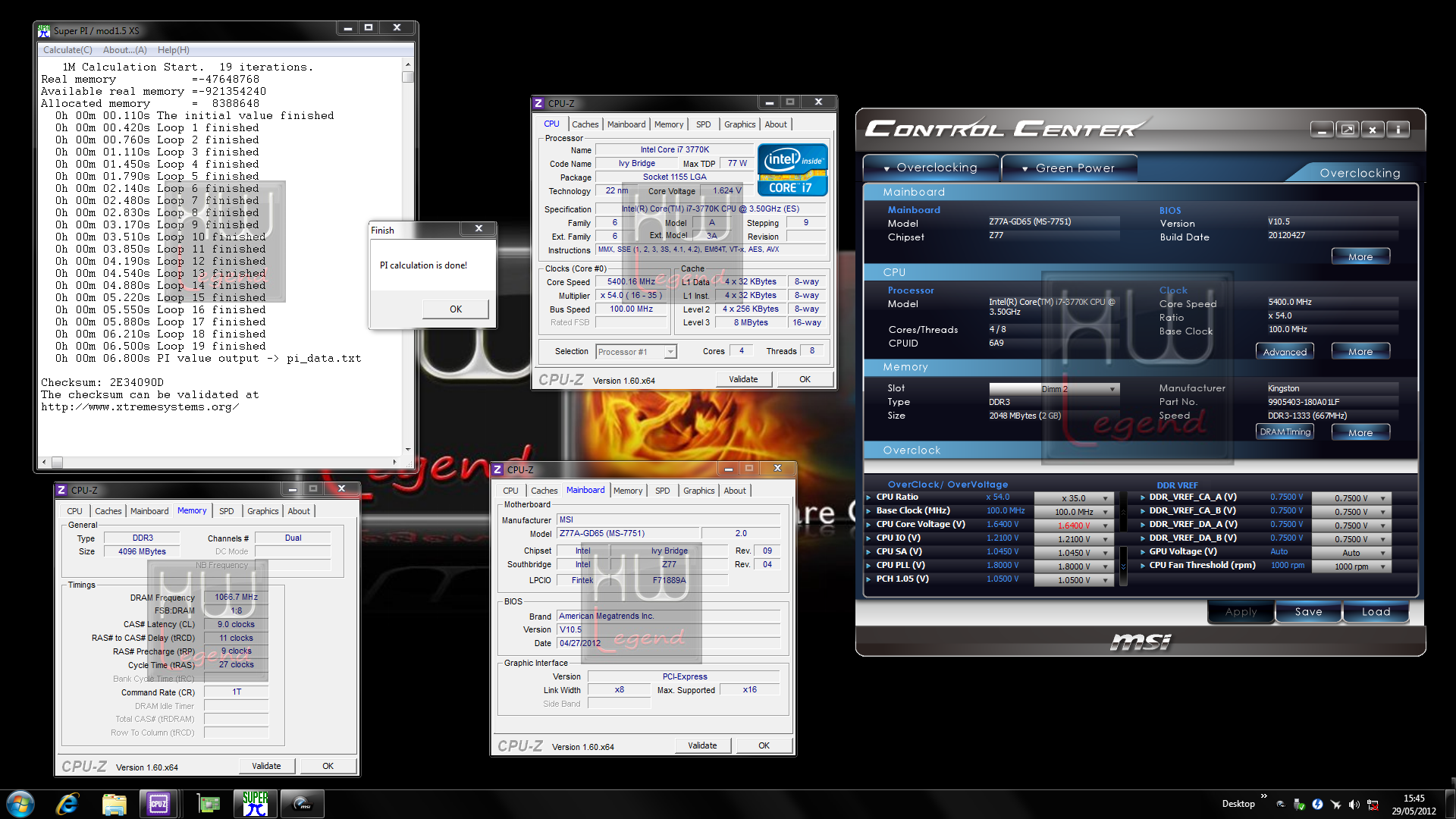This screenshot has height=819, width=1456.
Task: Open About...(A) menu in Super PI
Action: pyautogui.click(x=125, y=50)
